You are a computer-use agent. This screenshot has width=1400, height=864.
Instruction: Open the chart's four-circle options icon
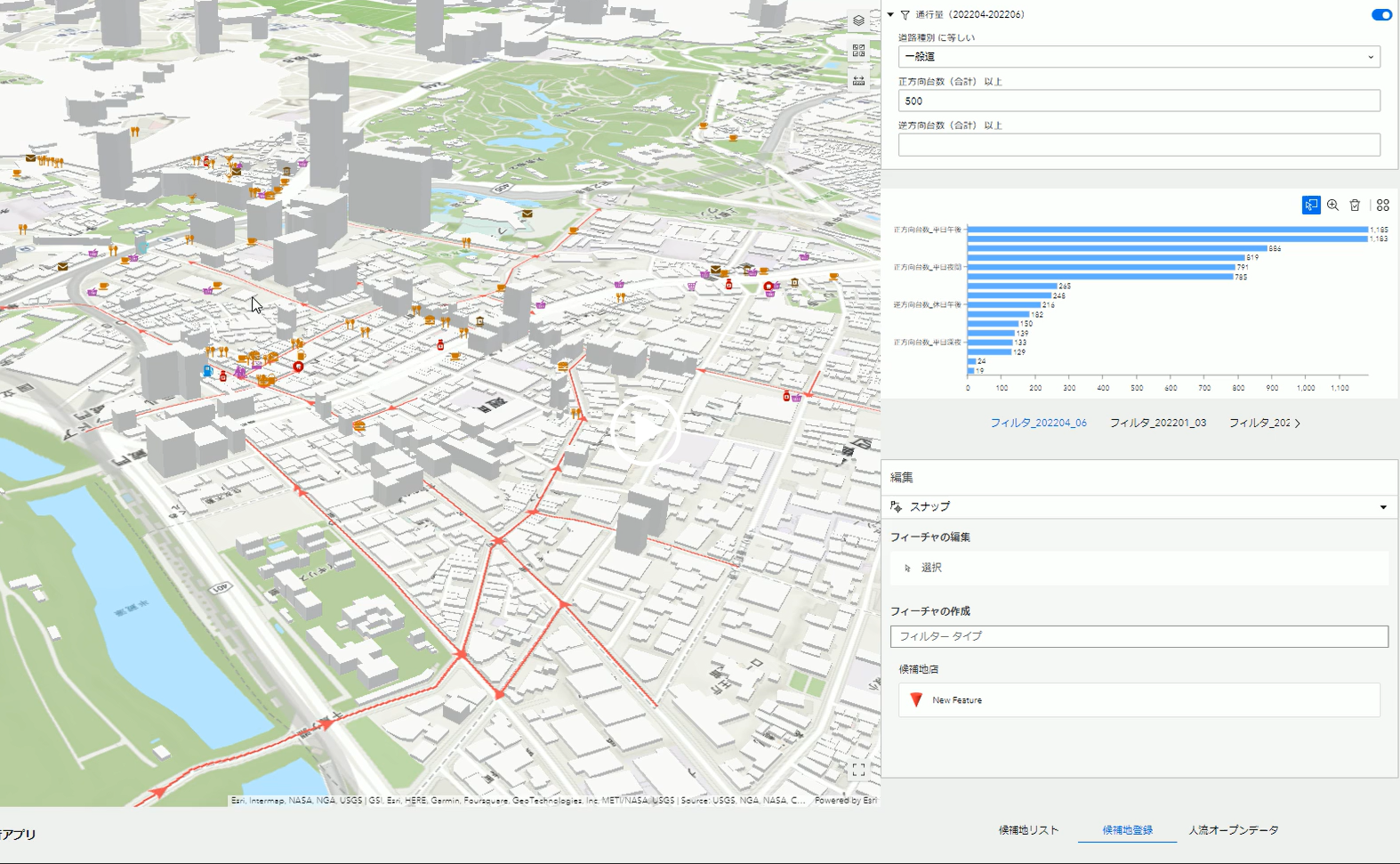[x=1382, y=206]
